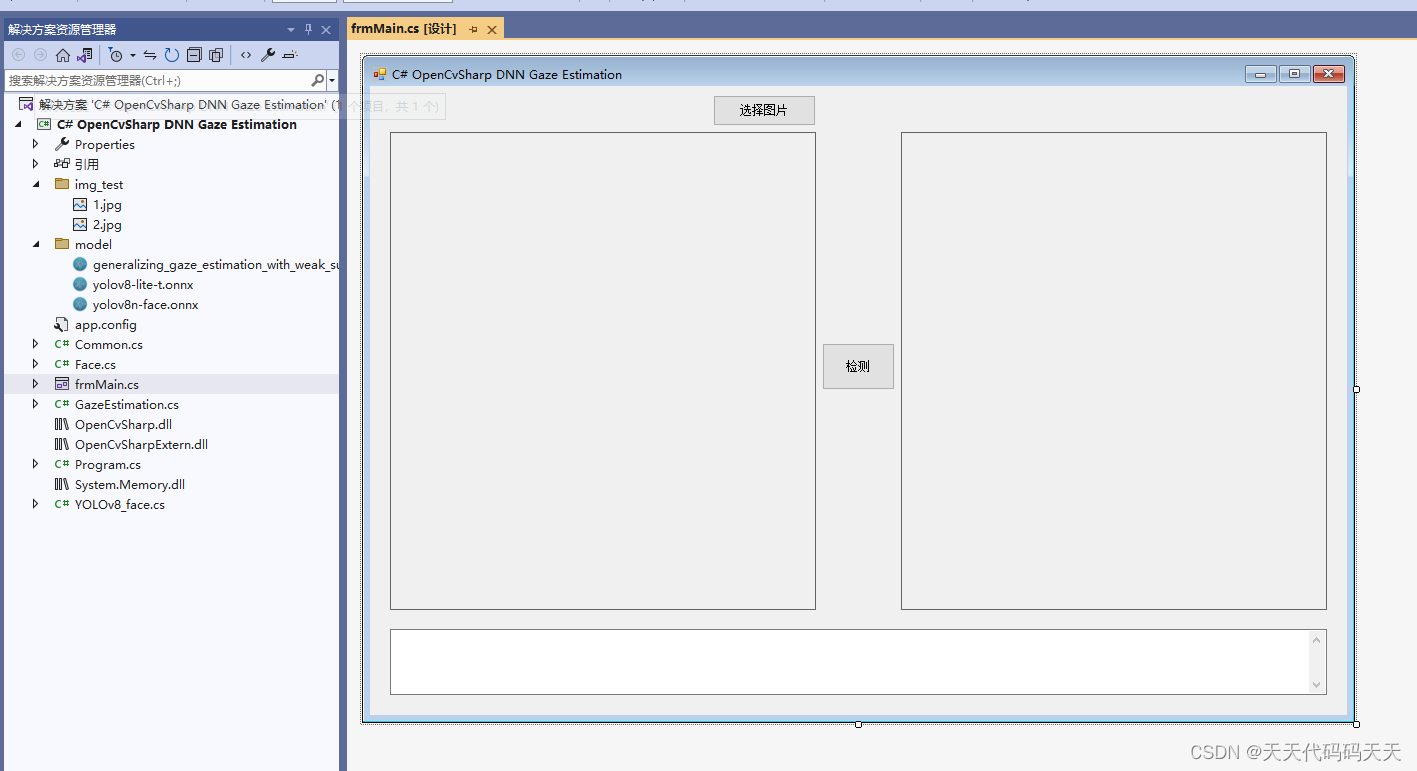Click the Back arrow in Solution Explorer toolbar
Image resolution: width=1417 pixels, height=771 pixels.
coord(18,55)
